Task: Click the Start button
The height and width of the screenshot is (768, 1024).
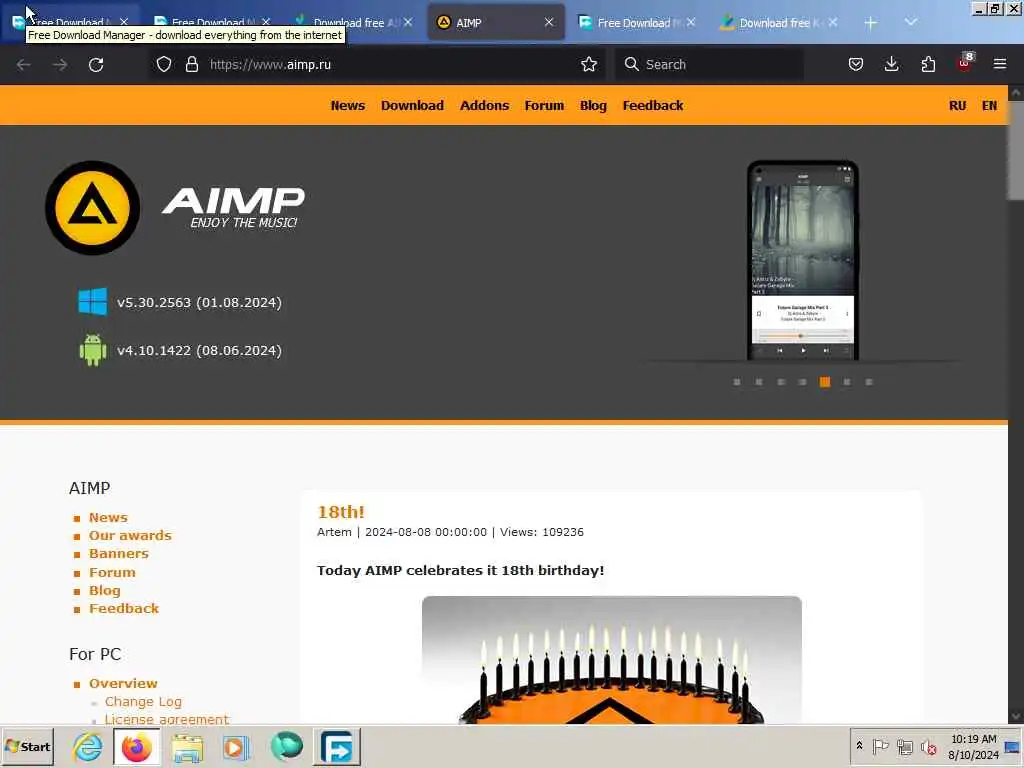Action: (27, 746)
